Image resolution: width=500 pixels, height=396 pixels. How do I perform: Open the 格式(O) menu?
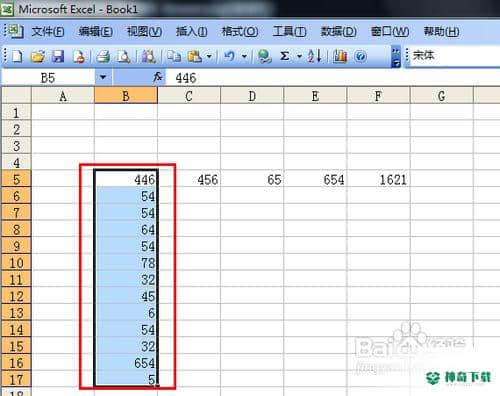(240, 32)
